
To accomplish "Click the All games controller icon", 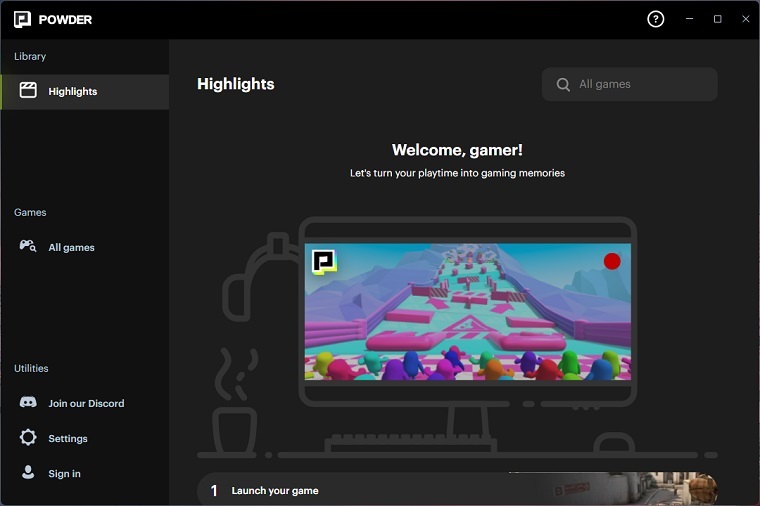I will tap(28, 246).
